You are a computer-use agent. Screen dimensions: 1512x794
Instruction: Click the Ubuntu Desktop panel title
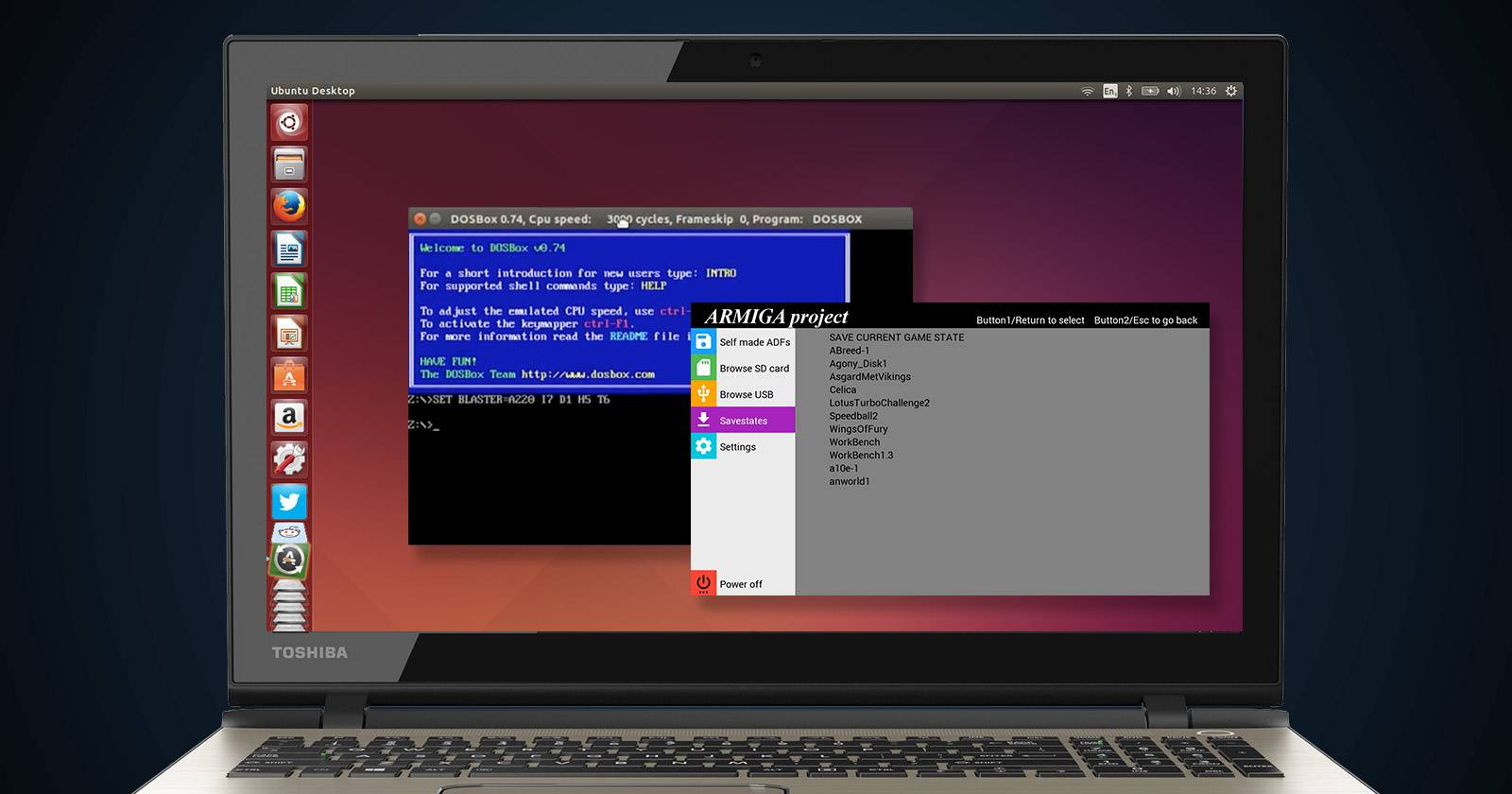coord(313,91)
